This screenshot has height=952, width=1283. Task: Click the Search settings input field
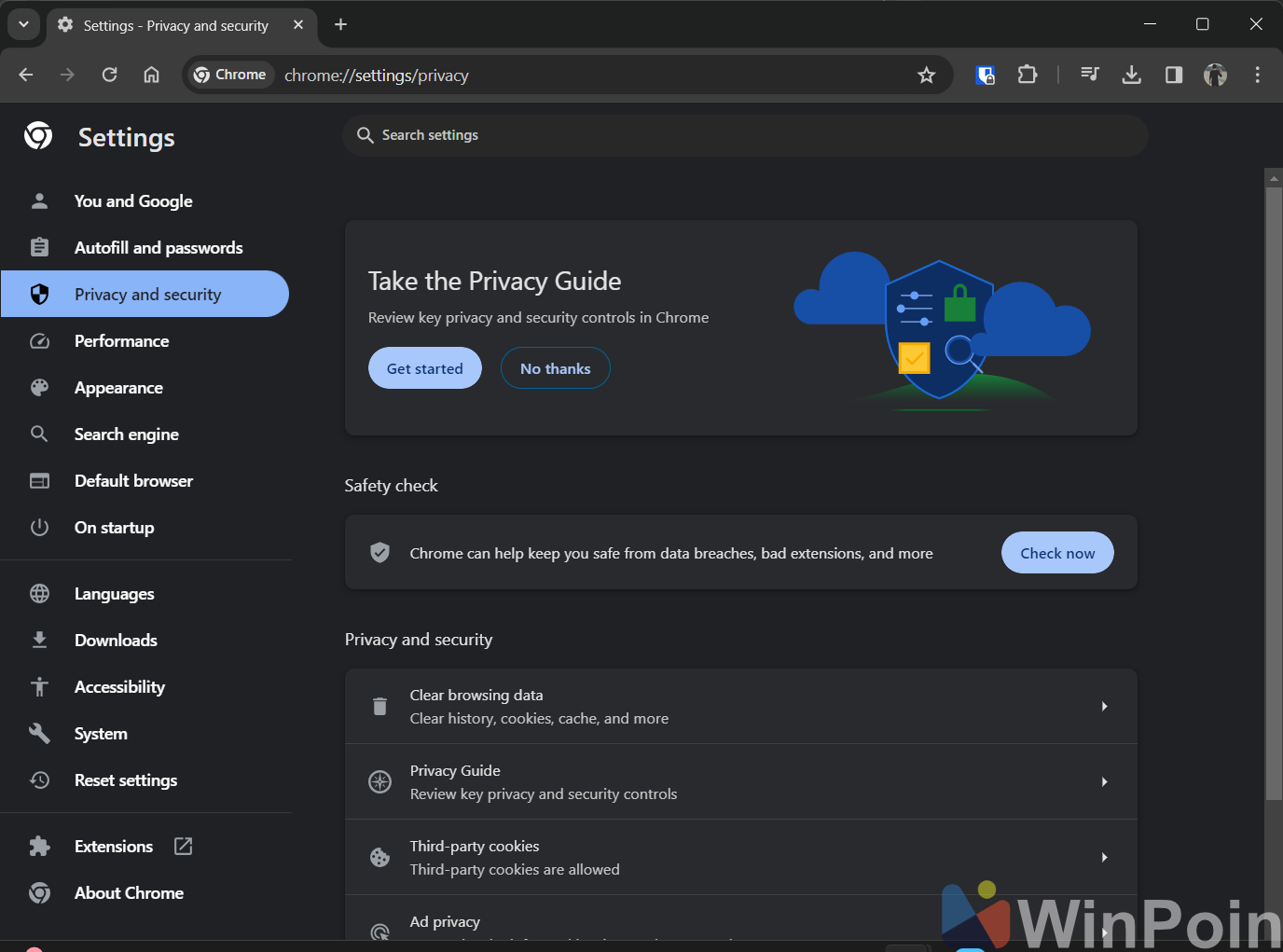[746, 135]
